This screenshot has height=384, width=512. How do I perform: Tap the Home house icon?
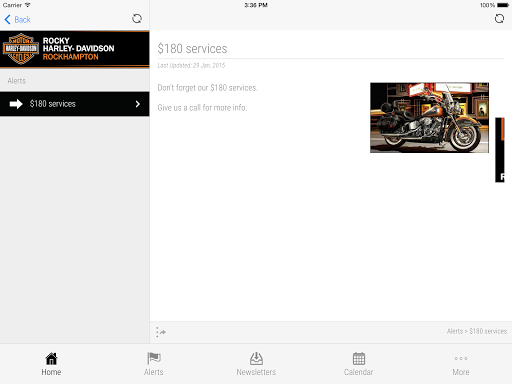click(51, 359)
